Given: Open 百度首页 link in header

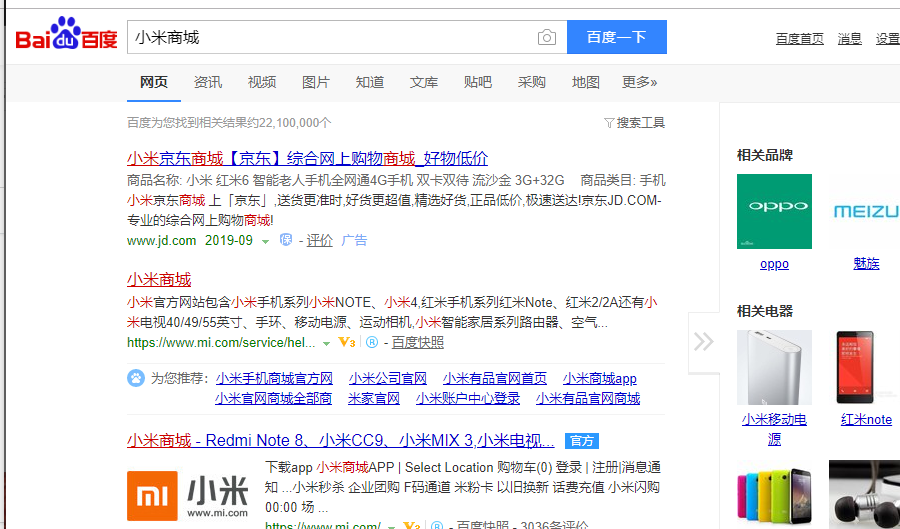Looking at the screenshot, I should pyautogui.click(x=800, y=38).
